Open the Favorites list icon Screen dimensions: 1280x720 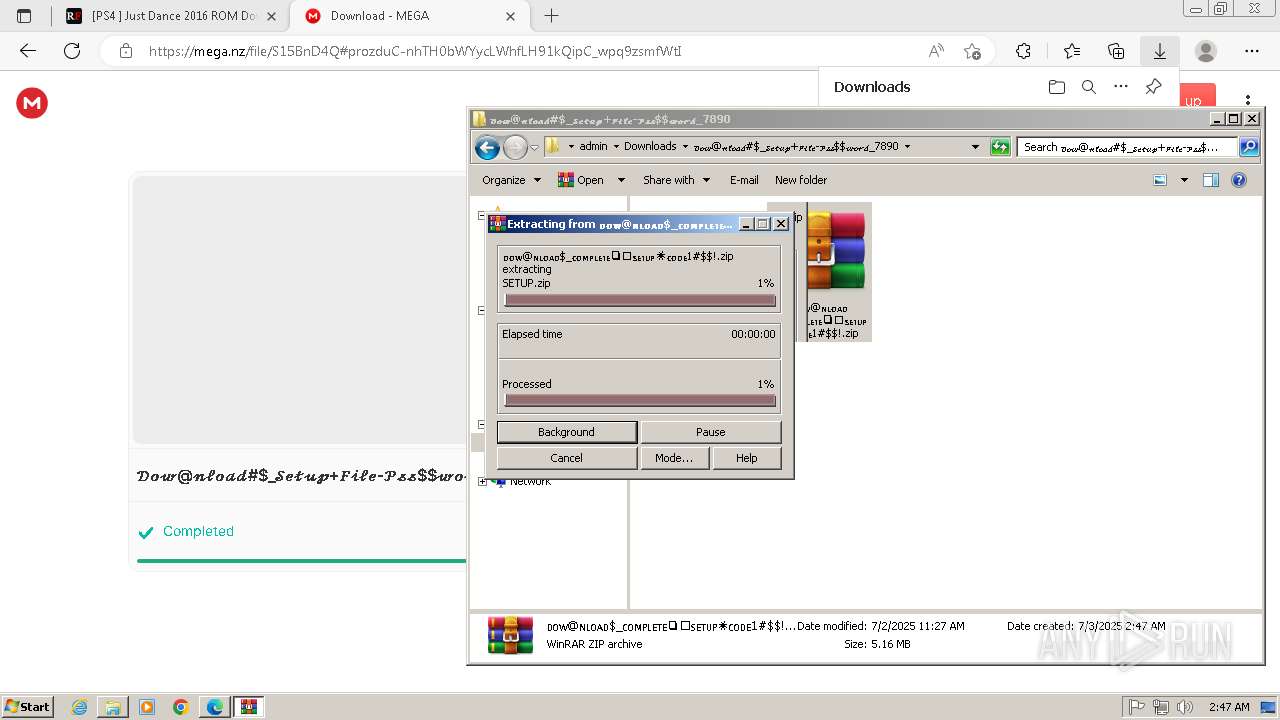pyautogui.click(x=1072, y=51)
